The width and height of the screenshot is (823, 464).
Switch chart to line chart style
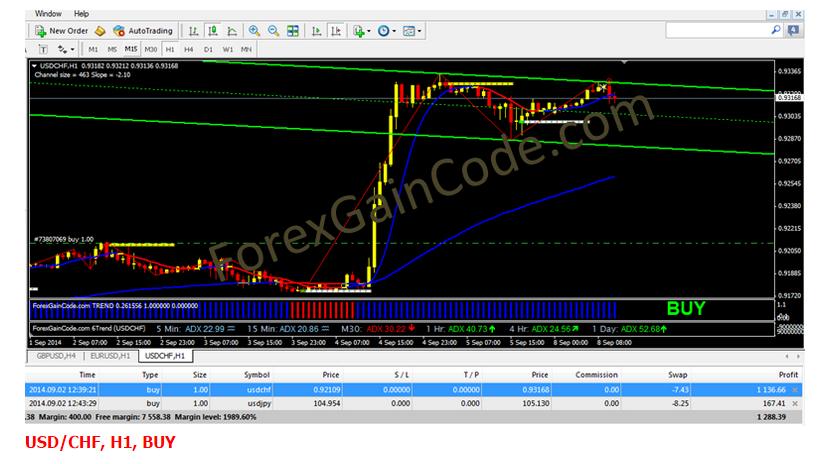point(231,31)
